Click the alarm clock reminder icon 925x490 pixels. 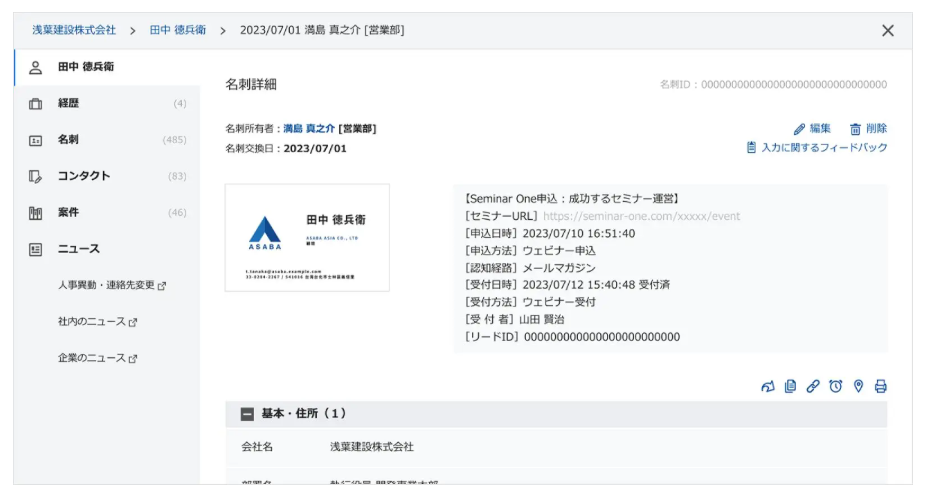(x=835, y=386)
